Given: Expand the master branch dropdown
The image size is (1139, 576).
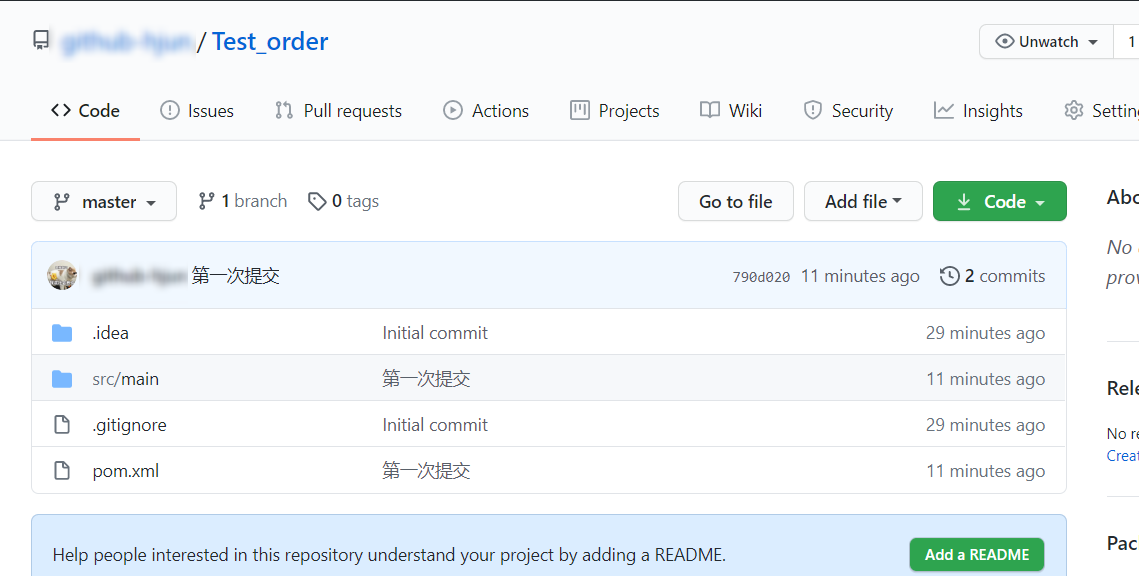Looking at the screenshot, I should click(x=104, y=201).
